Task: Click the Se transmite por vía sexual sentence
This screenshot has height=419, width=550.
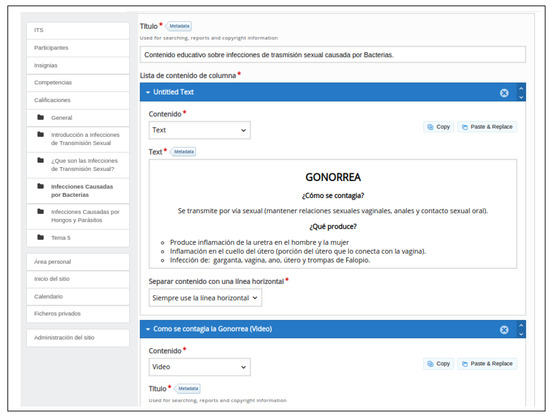Action: (333, 211)
